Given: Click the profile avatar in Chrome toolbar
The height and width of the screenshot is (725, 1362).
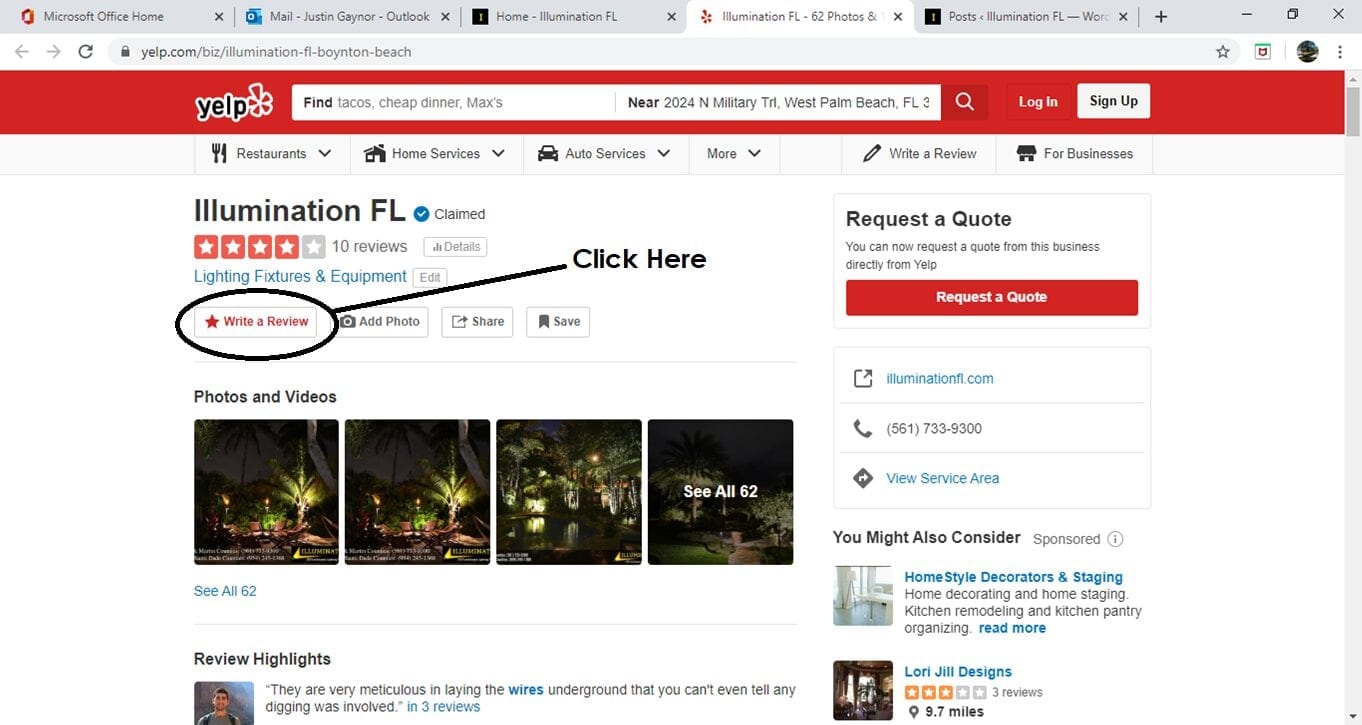Looking at the screenshot, I should (x=1307, y=52).
